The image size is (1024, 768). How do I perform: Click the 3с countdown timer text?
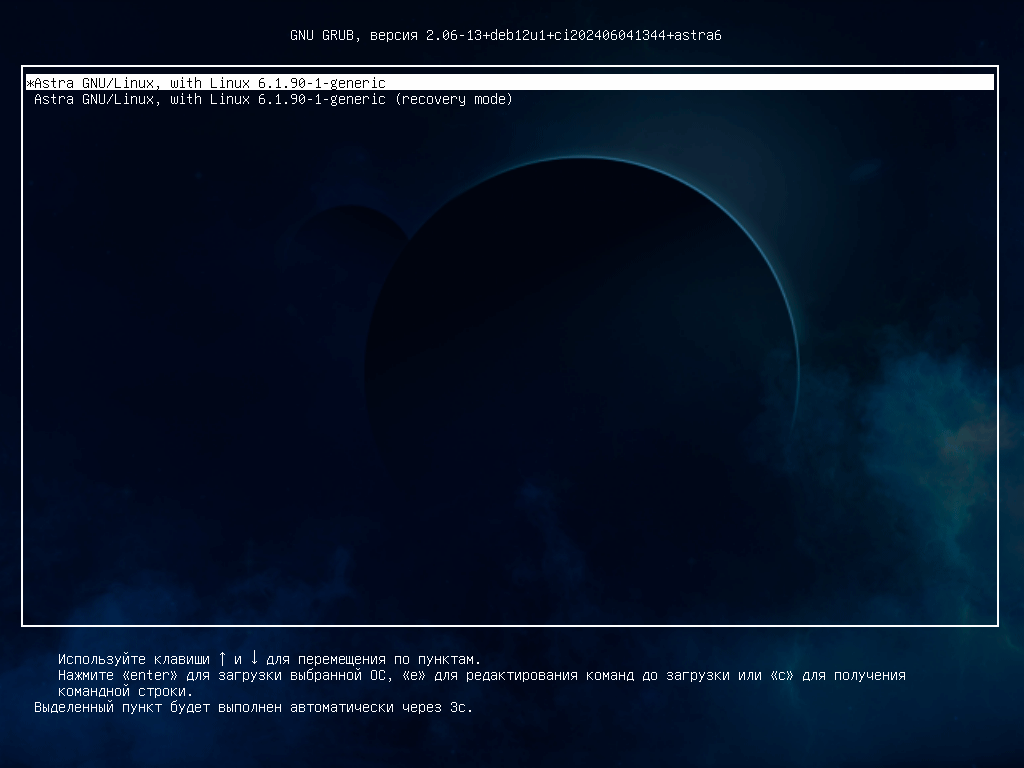pyautogui.click(x=457, y=708)
